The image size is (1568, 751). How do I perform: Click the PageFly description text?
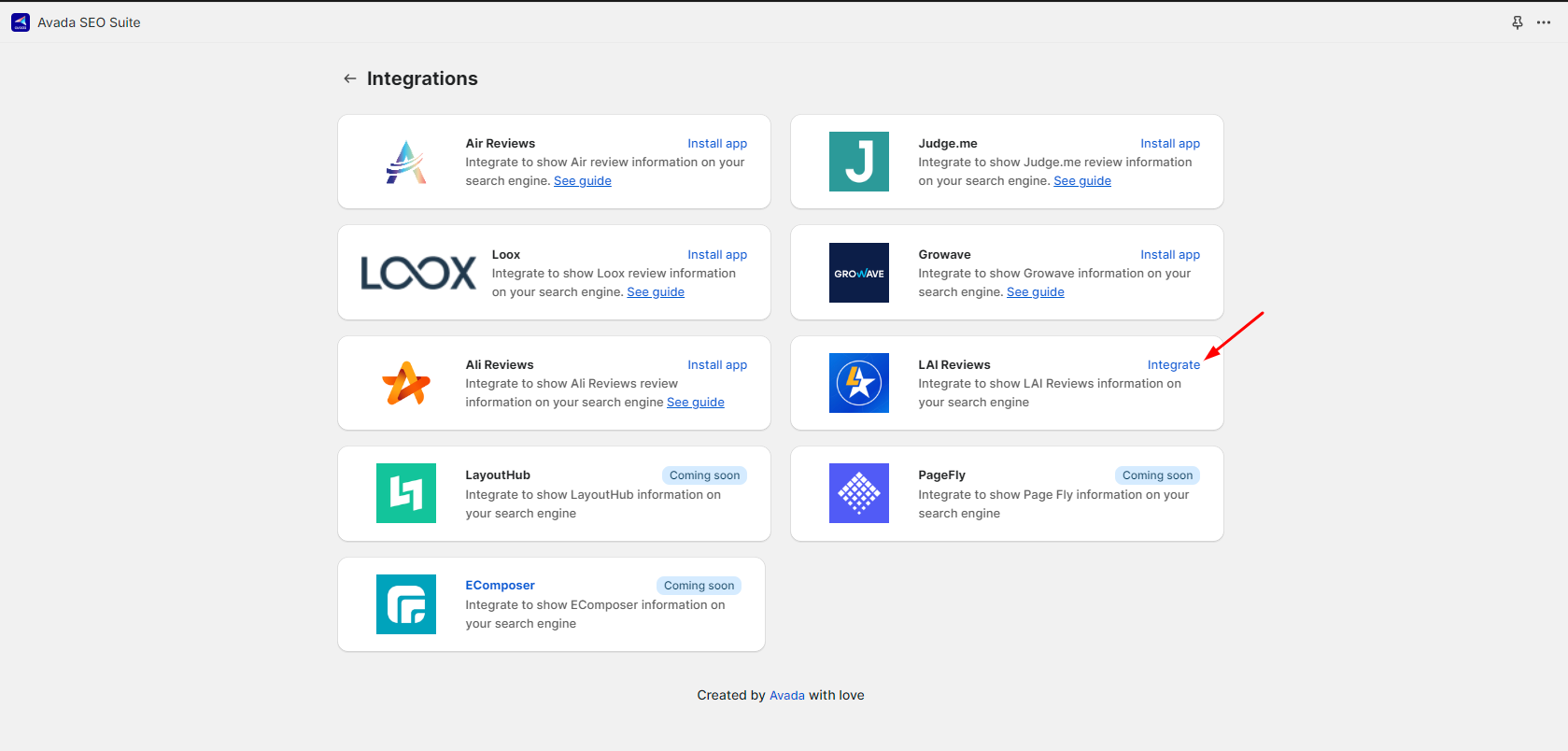tap(1053, 503)
